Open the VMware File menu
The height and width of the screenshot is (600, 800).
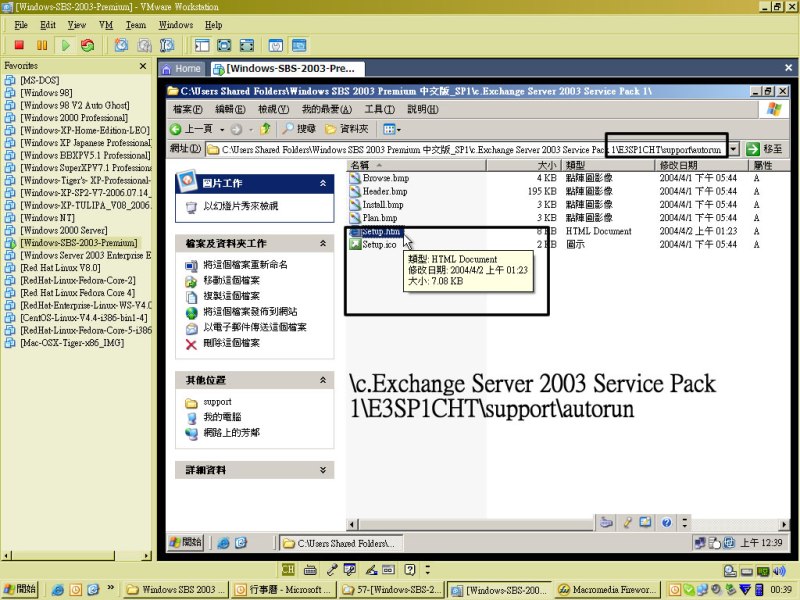(21, 25)
